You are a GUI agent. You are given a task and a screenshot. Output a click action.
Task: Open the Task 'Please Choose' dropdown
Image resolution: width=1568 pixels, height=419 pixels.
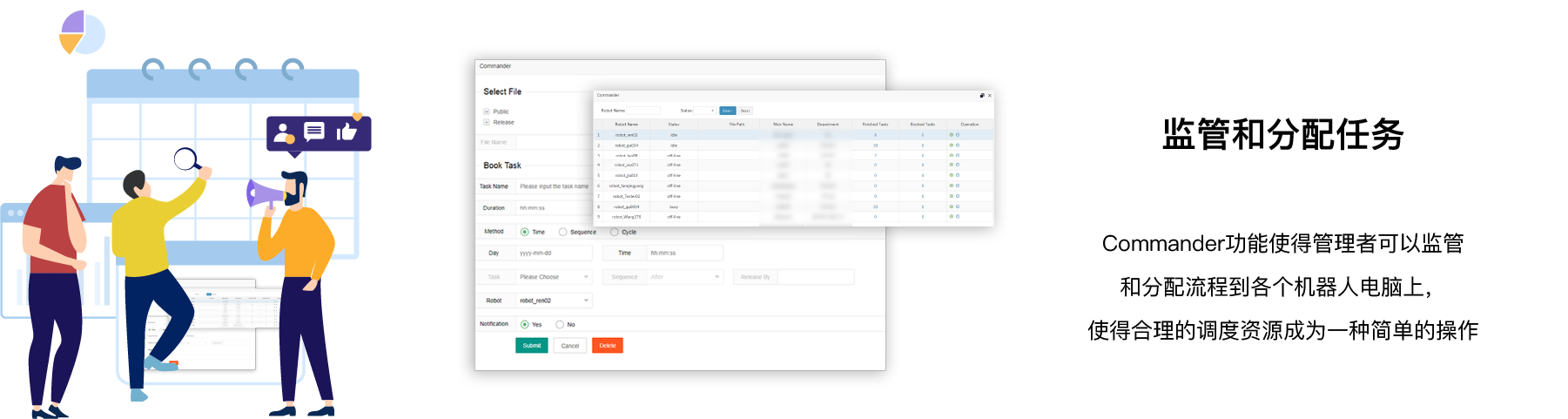coord(555,277)
